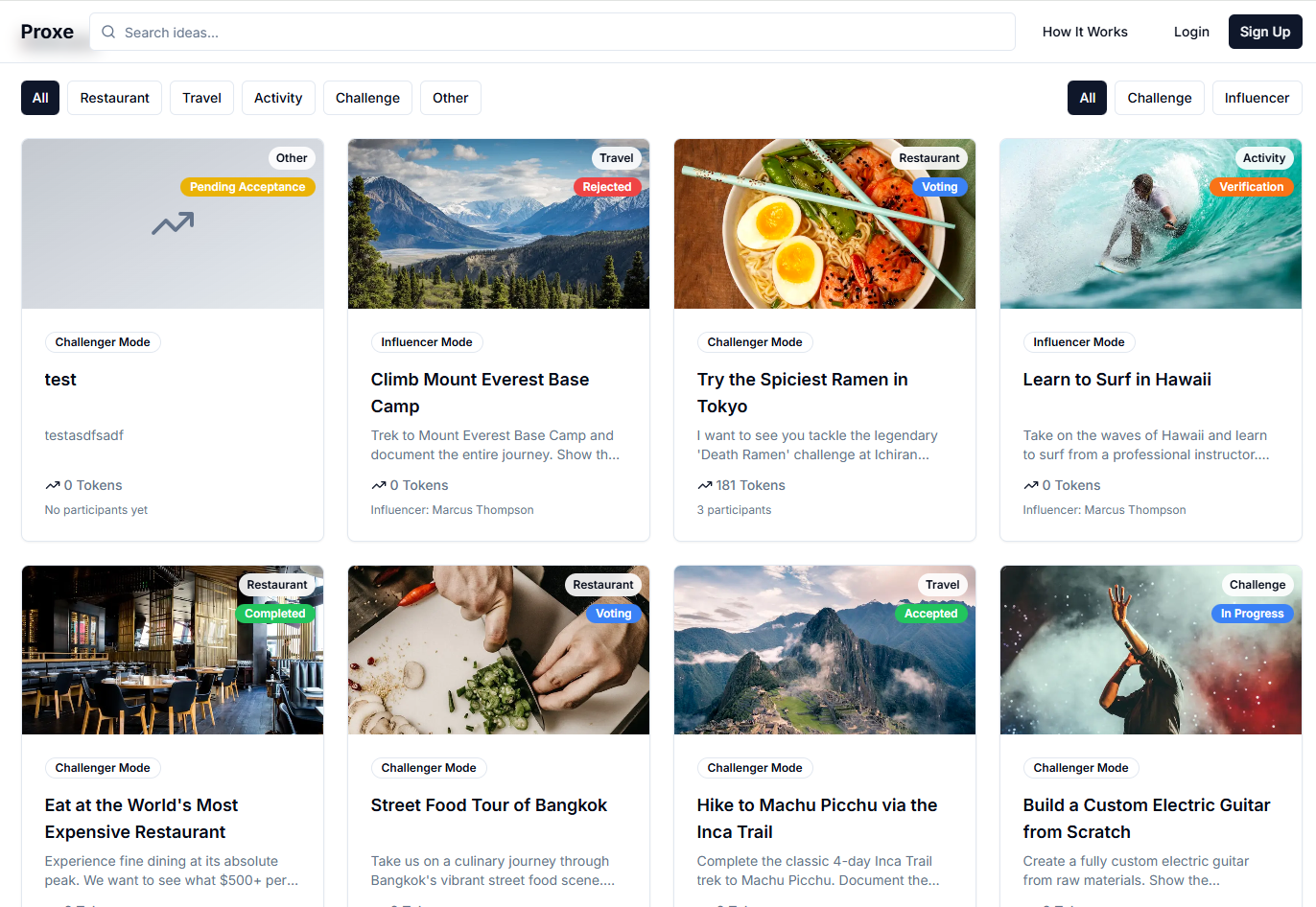This screenshot has width=1316, height=907.
Task: Click trending arrow placeholder on test card
Action: [173, 223]
